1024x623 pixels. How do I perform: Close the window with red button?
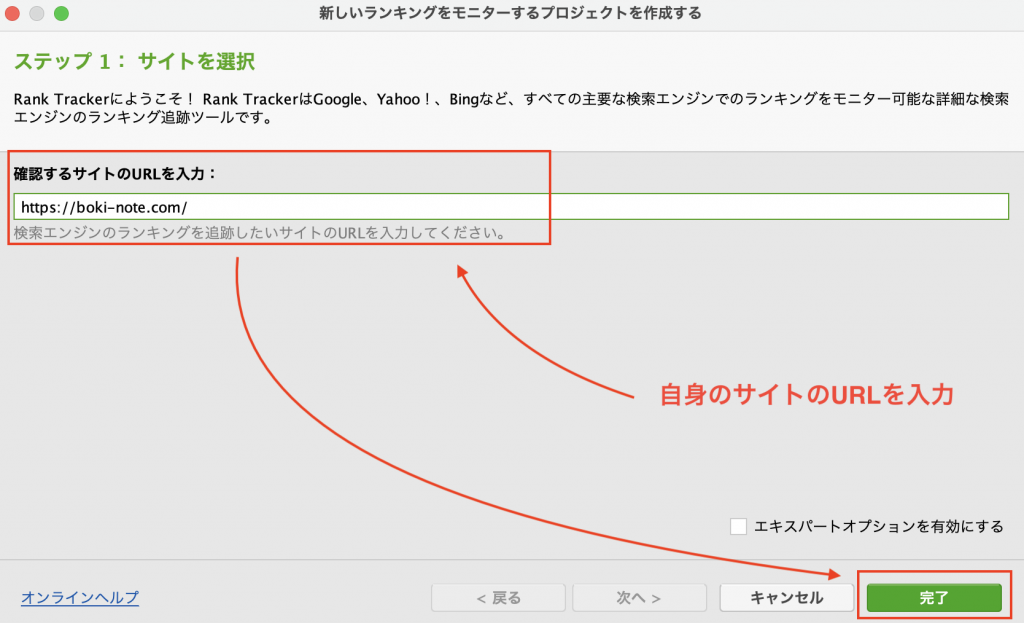click(12, 13)
